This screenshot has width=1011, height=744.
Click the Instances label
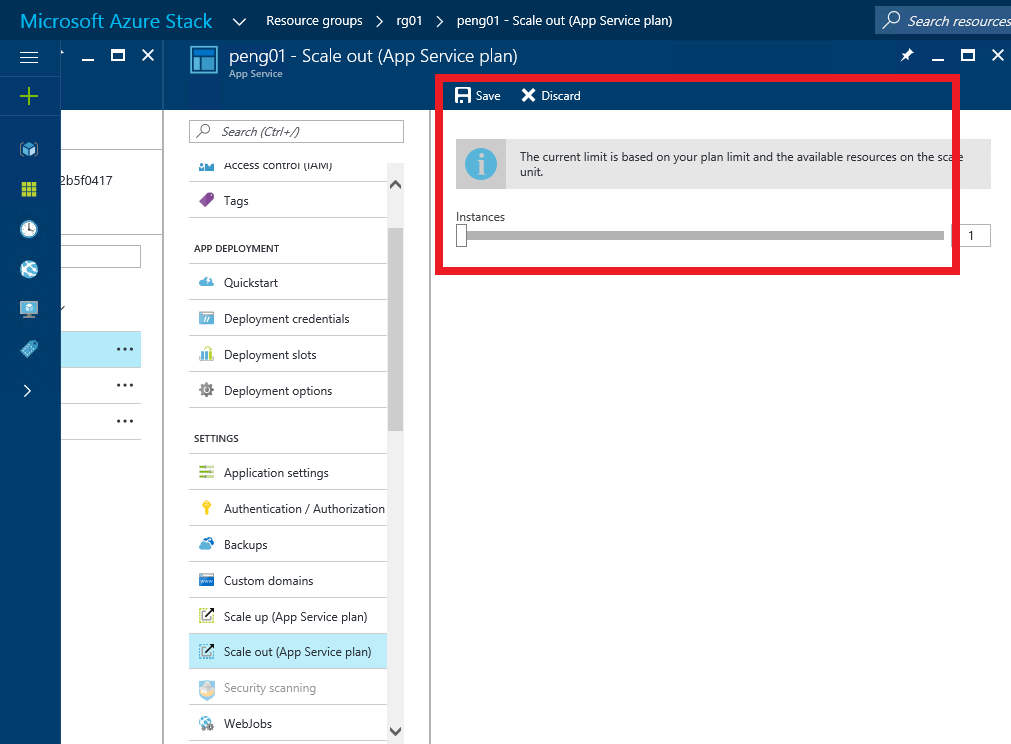[480, 217]
